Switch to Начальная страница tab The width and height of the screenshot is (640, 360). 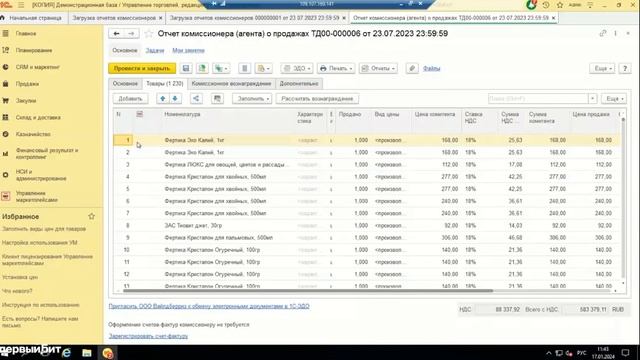tap(35, 18)
